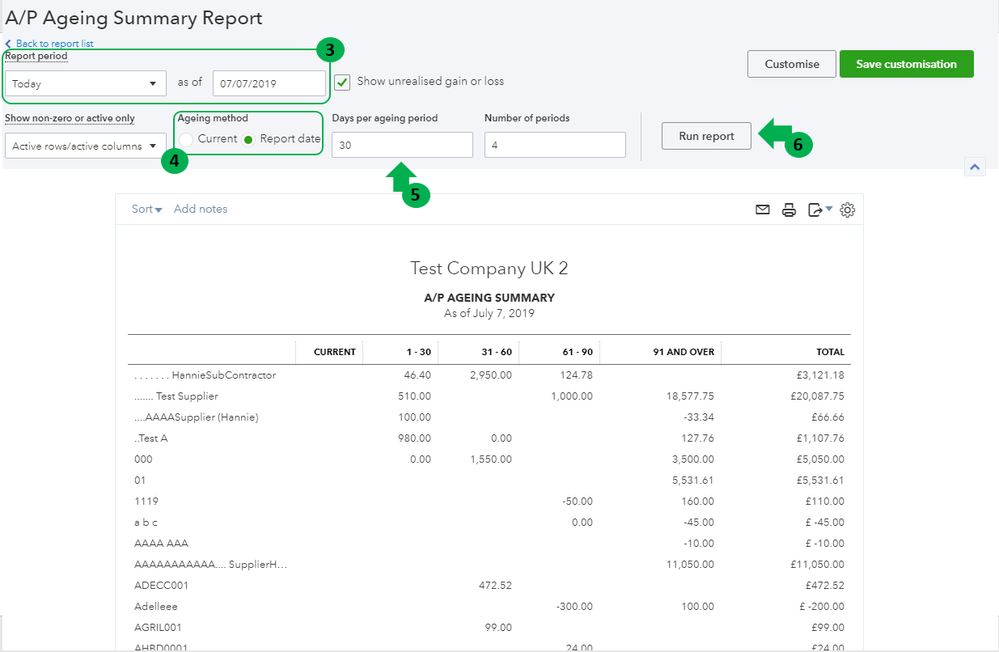Print the report using the printer icon
Image resolution: width=999 pixels, height=652 pixels.
point(789,210)
